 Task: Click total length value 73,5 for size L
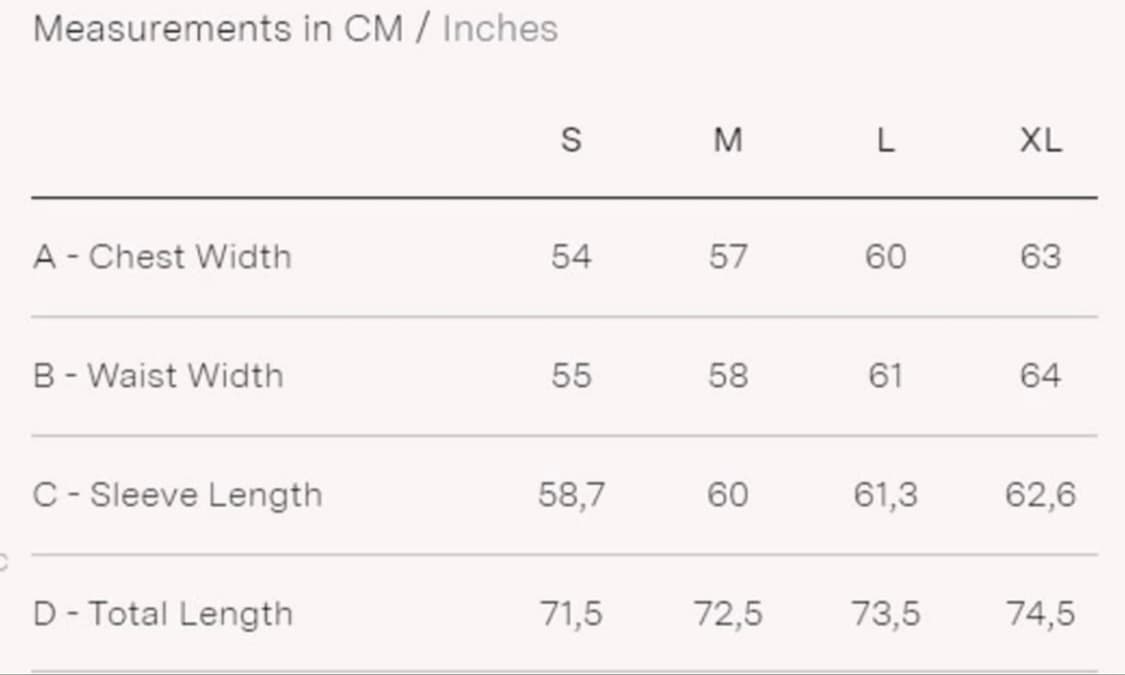click(885, 613)
